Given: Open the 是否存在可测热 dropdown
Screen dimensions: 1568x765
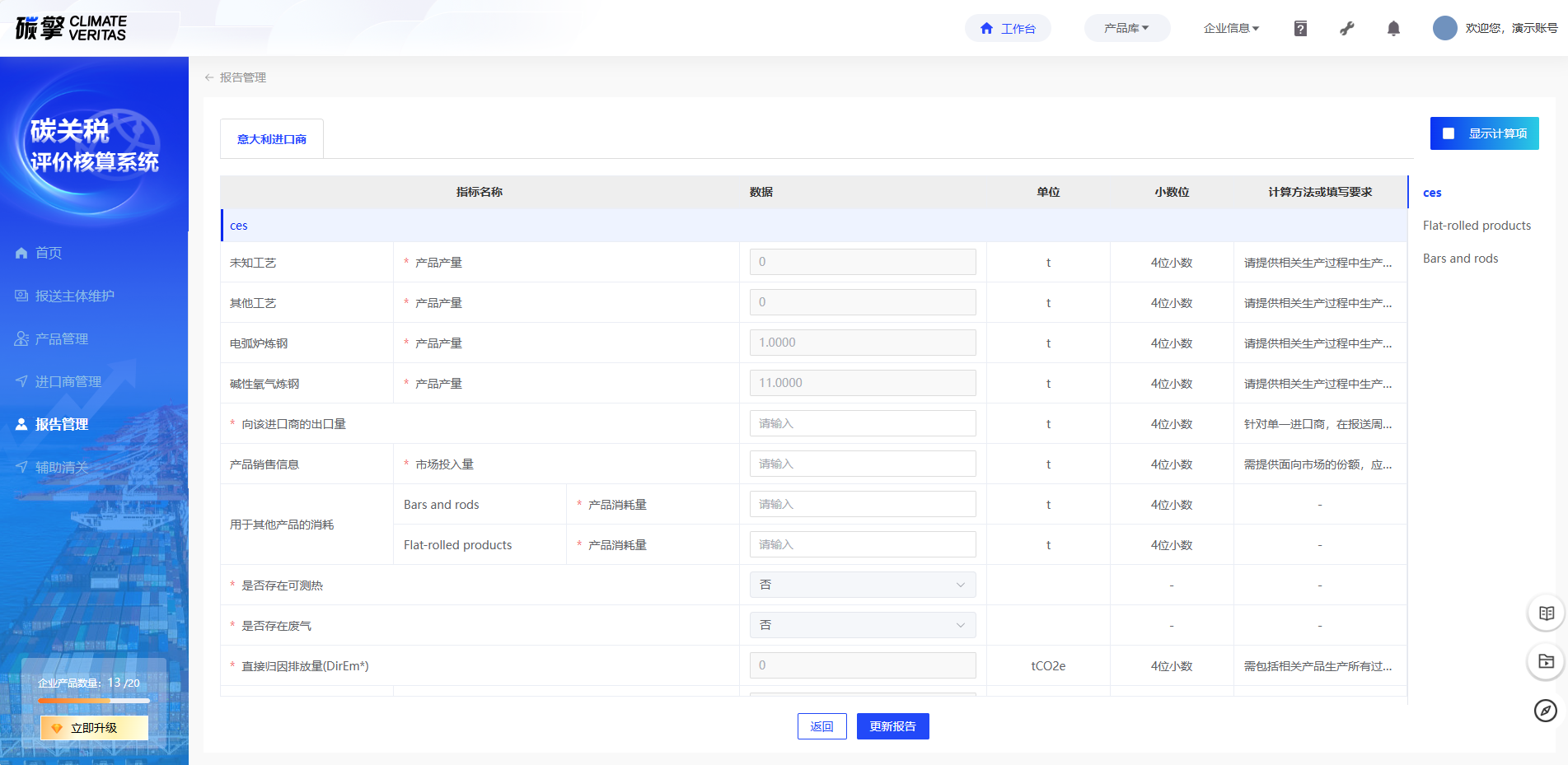Looking at the screenshot, I should click(x=862, y=585).
